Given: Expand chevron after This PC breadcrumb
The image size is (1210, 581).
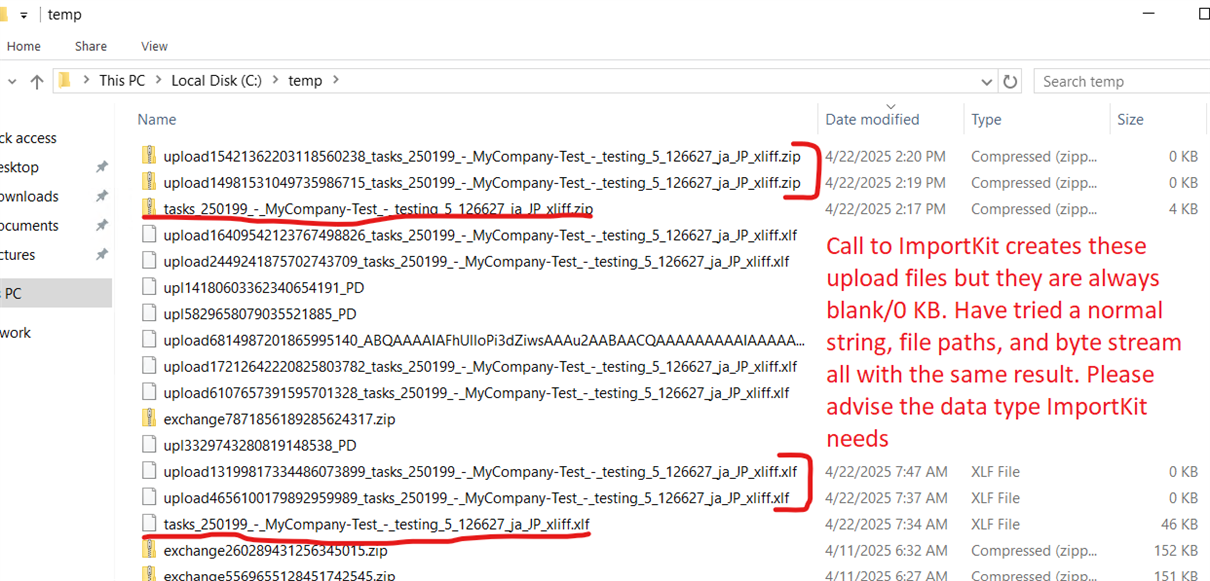Looking at the screenshot, I should pyautogui.click(x=158, y=80).
